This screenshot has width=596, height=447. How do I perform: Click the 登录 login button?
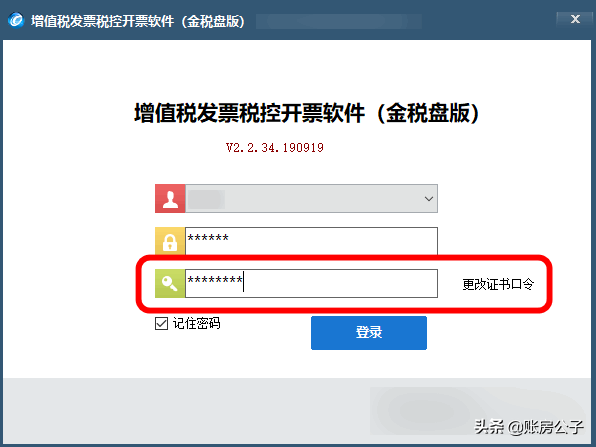coord(369,333)
